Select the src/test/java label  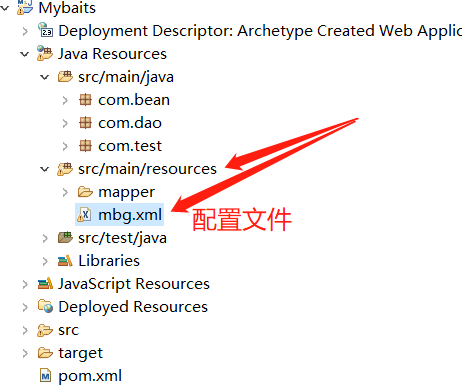[122, 238]
